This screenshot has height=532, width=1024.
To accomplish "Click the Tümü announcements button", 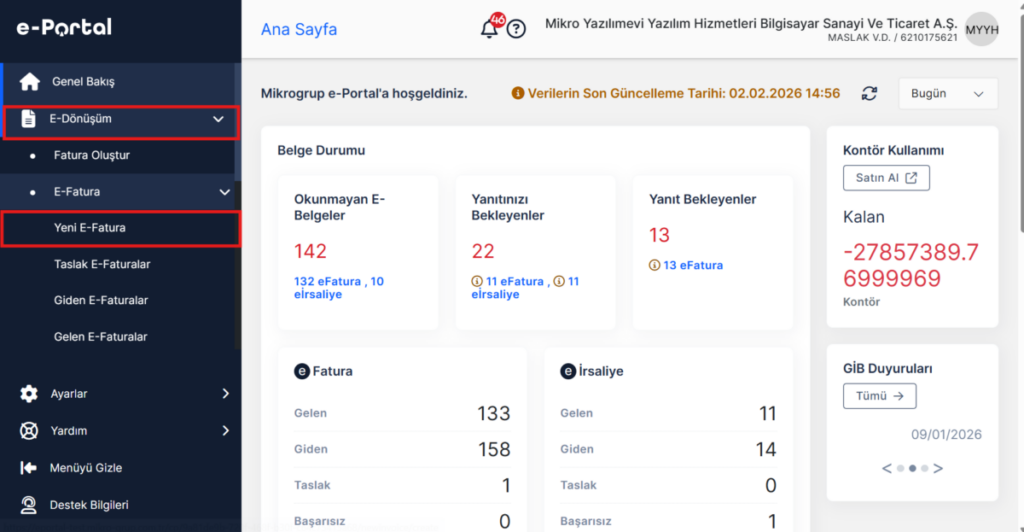I will point(879,396).
